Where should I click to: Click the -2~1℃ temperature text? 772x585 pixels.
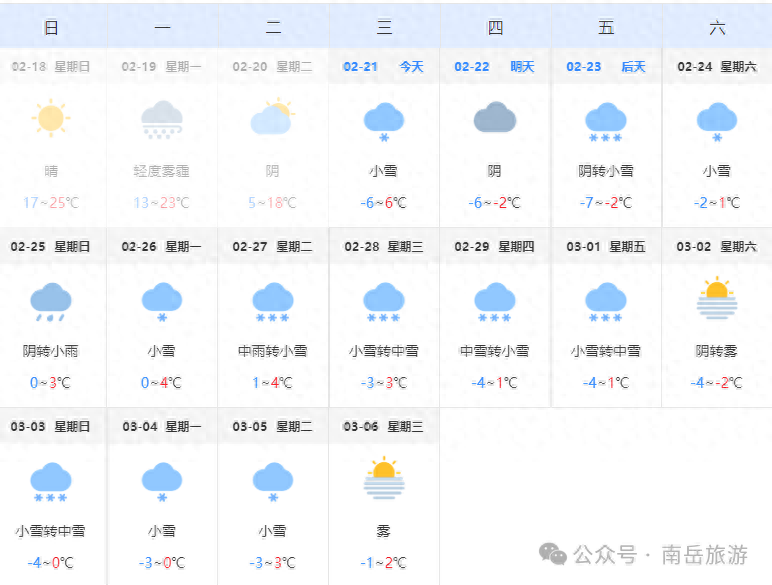pyautogui.click(x=717, y=202)
